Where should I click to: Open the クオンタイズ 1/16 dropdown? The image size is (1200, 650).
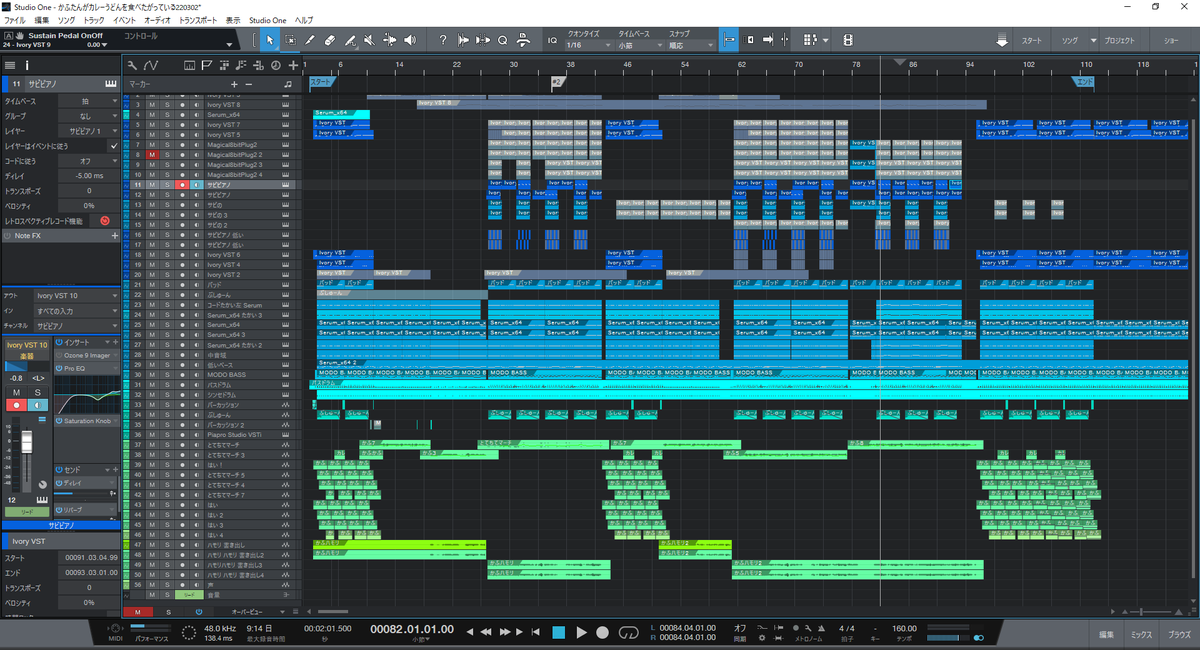click(589, 45)
